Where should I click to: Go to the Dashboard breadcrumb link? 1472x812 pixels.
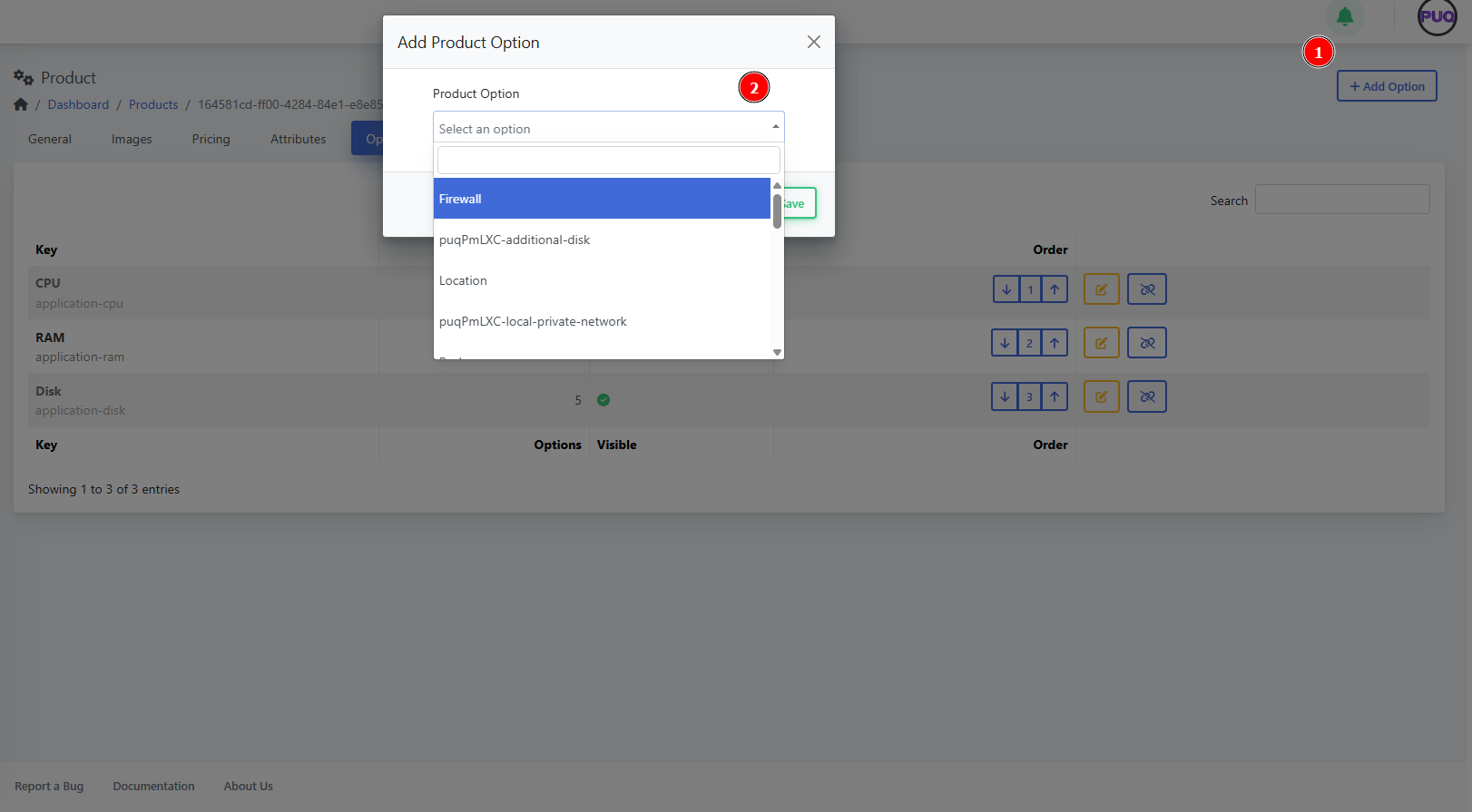pos(78,104)
